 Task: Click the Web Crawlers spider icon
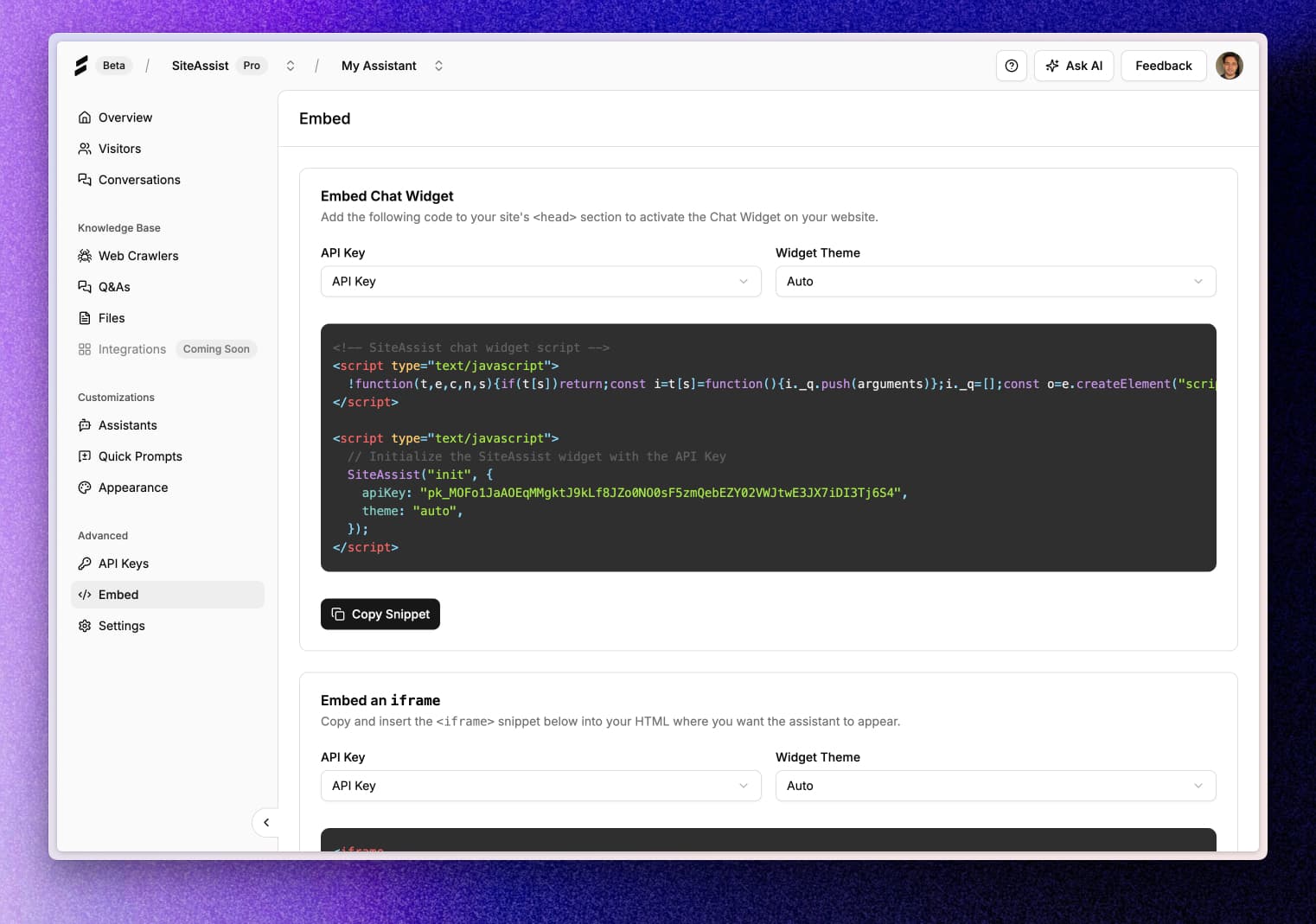tap(85, 255)
